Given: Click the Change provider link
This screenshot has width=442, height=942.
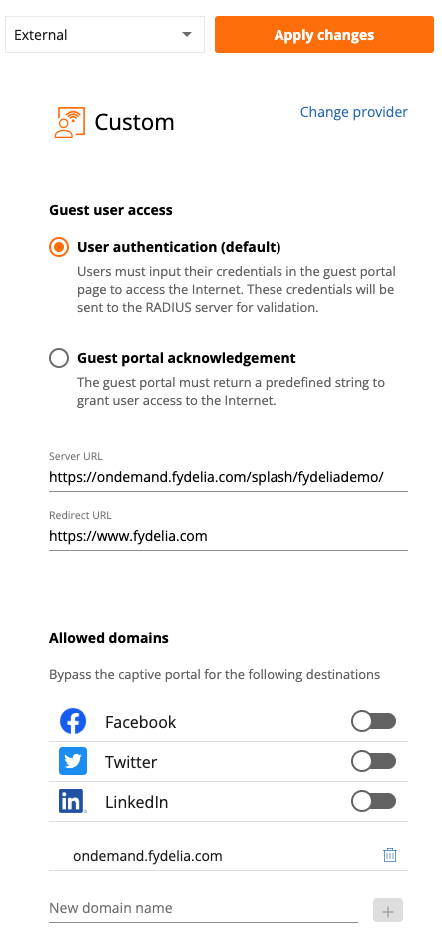Looking at the screenshot, I should [x=354, y=112].
